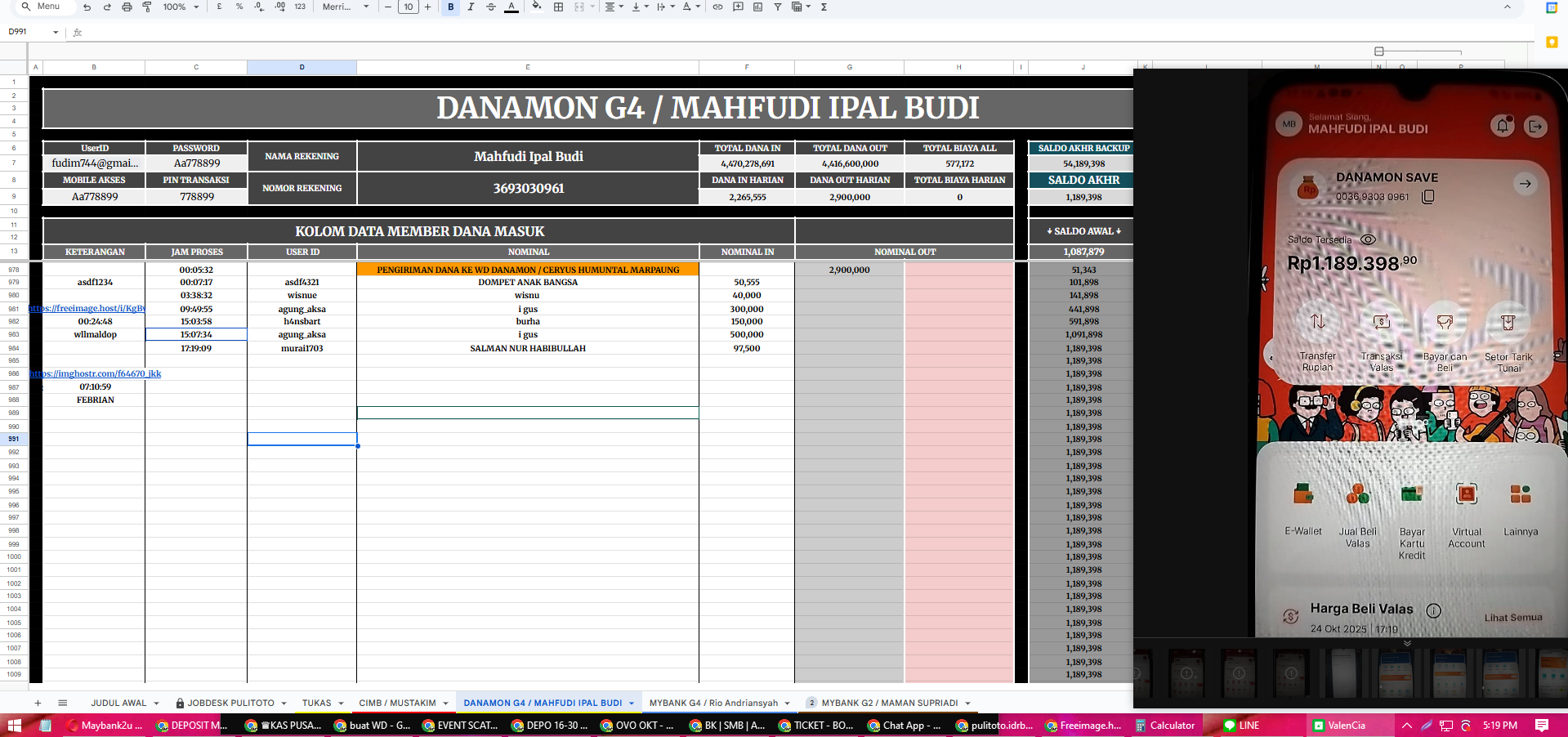Open the Functions sigma menu
The image size is (1568, 737).
tap(824, 7)
